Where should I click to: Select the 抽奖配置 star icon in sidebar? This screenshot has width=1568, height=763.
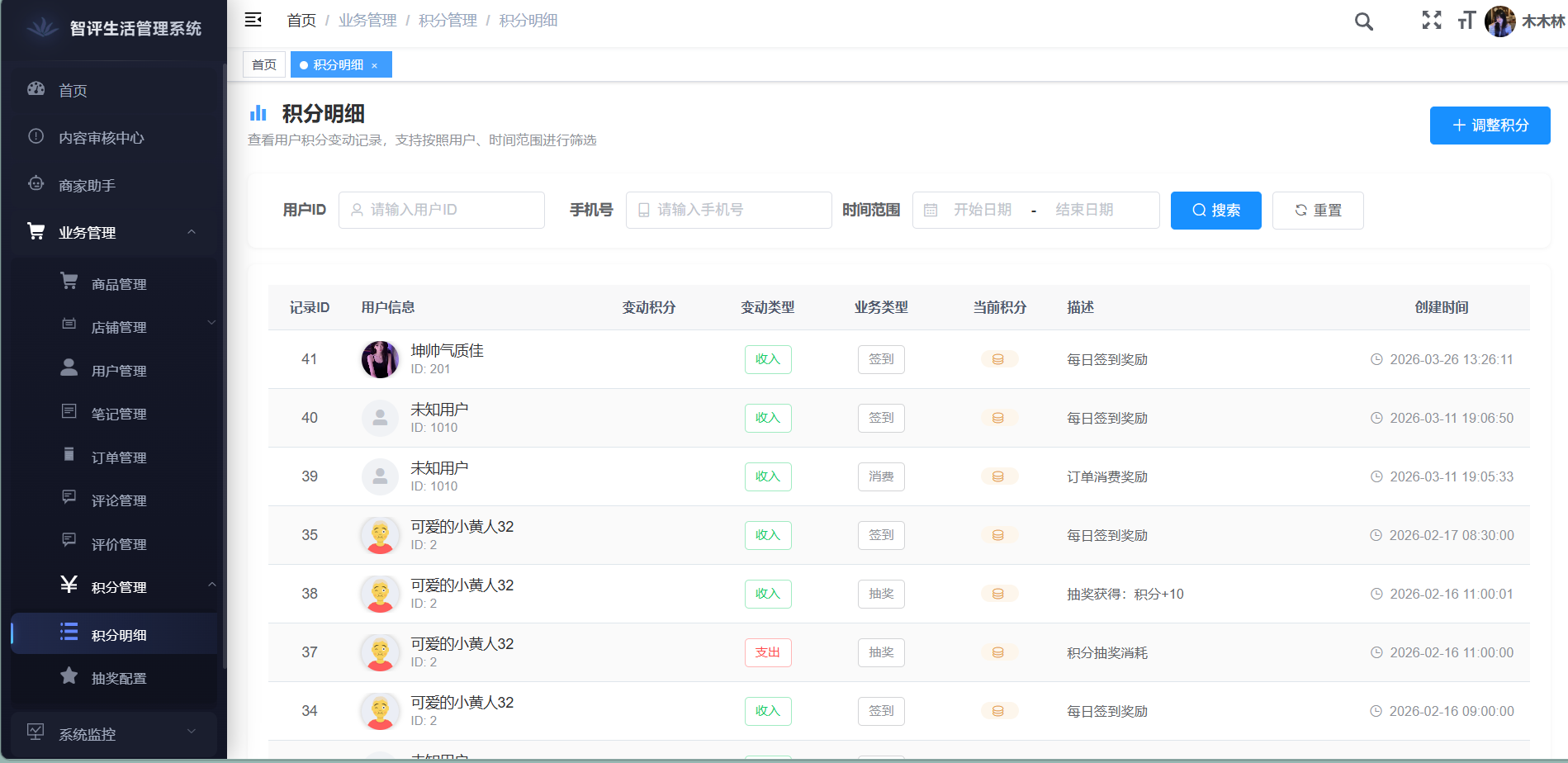[69, 677]
